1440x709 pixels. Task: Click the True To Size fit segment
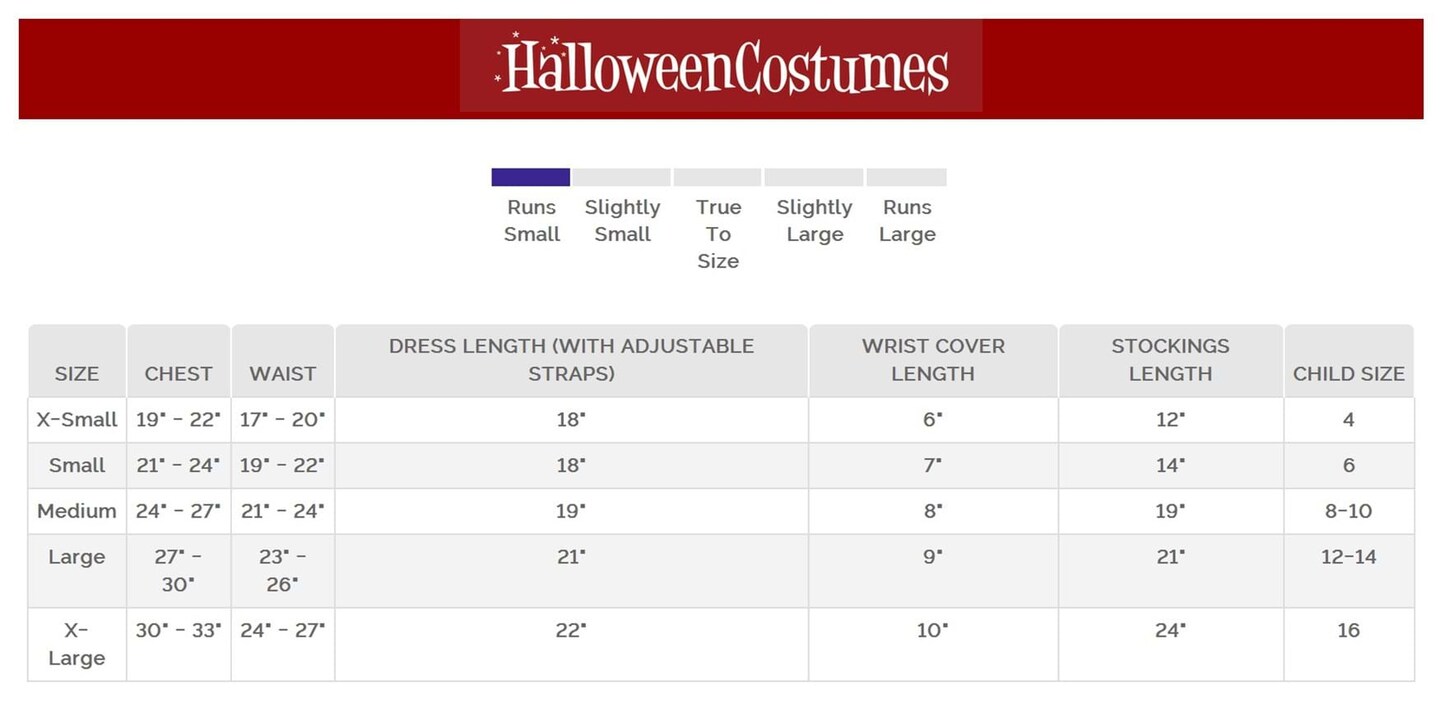click(717, 177)
